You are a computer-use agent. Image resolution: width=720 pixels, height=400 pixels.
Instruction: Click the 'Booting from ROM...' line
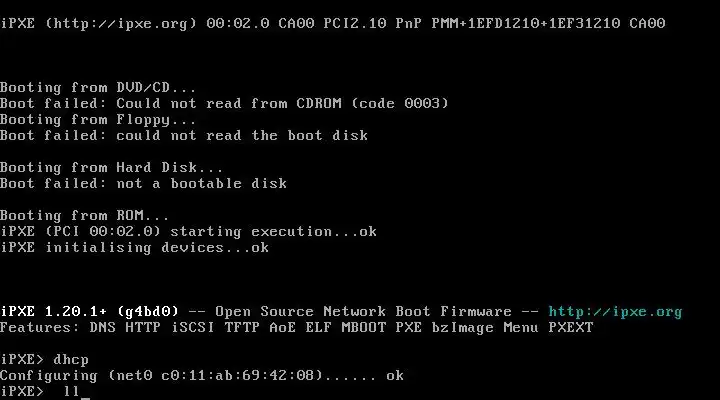(84, 215)
